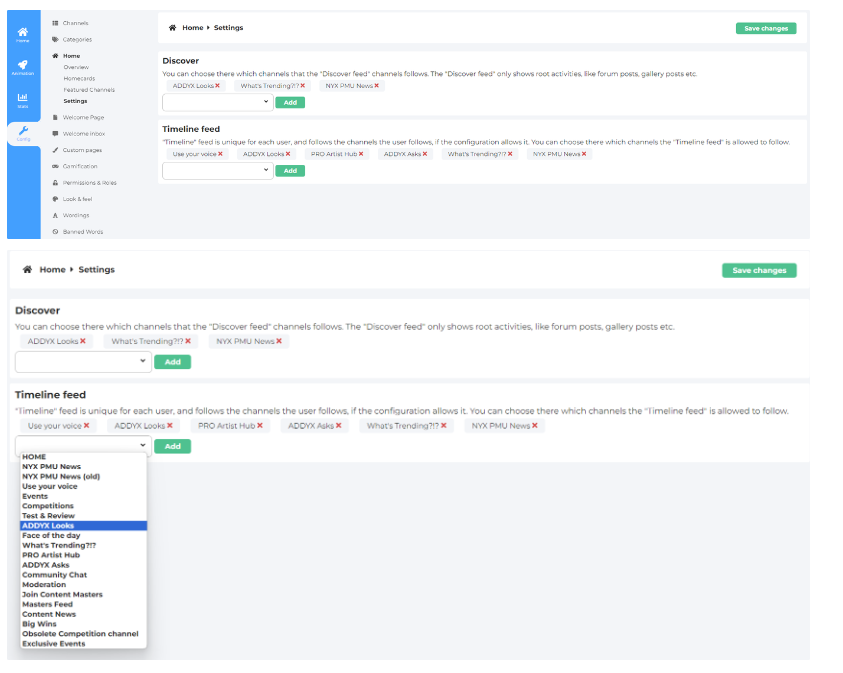
Task: Navigate to Featured Channels under Home
Action: pyautogui.click(x=89, y=90)
